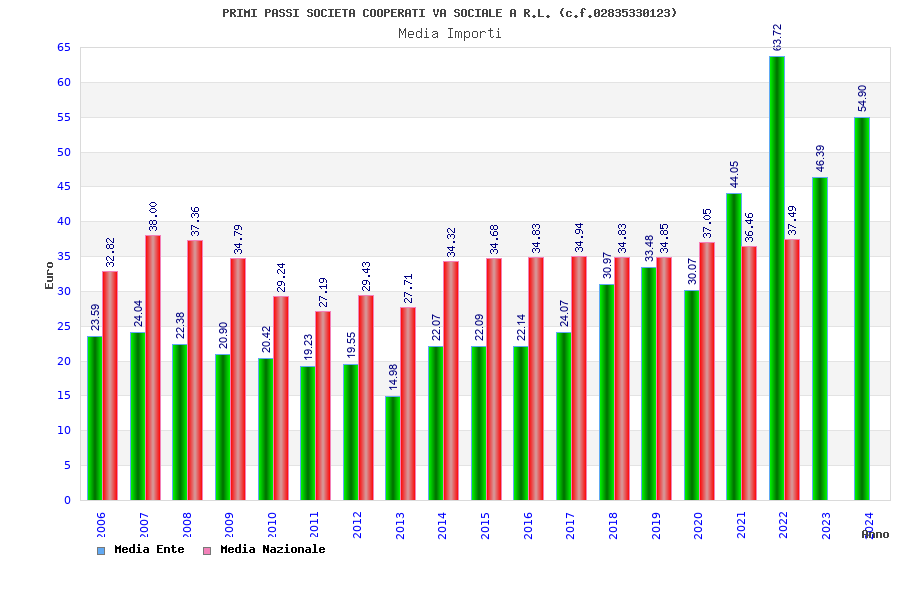Select the red 2007 bar labeled 38.00
The width and height of the screenshot is (900, 600).
click(x=153, y=367)
